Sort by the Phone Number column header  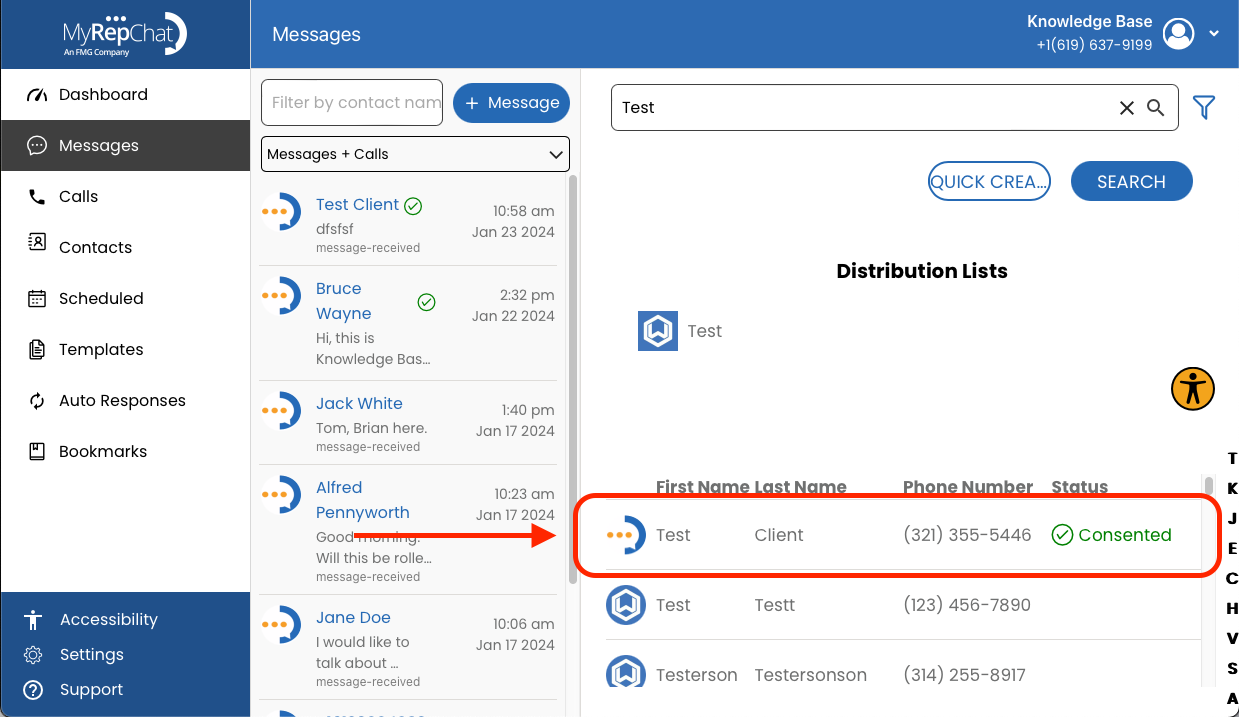click(x=968, y=488)
